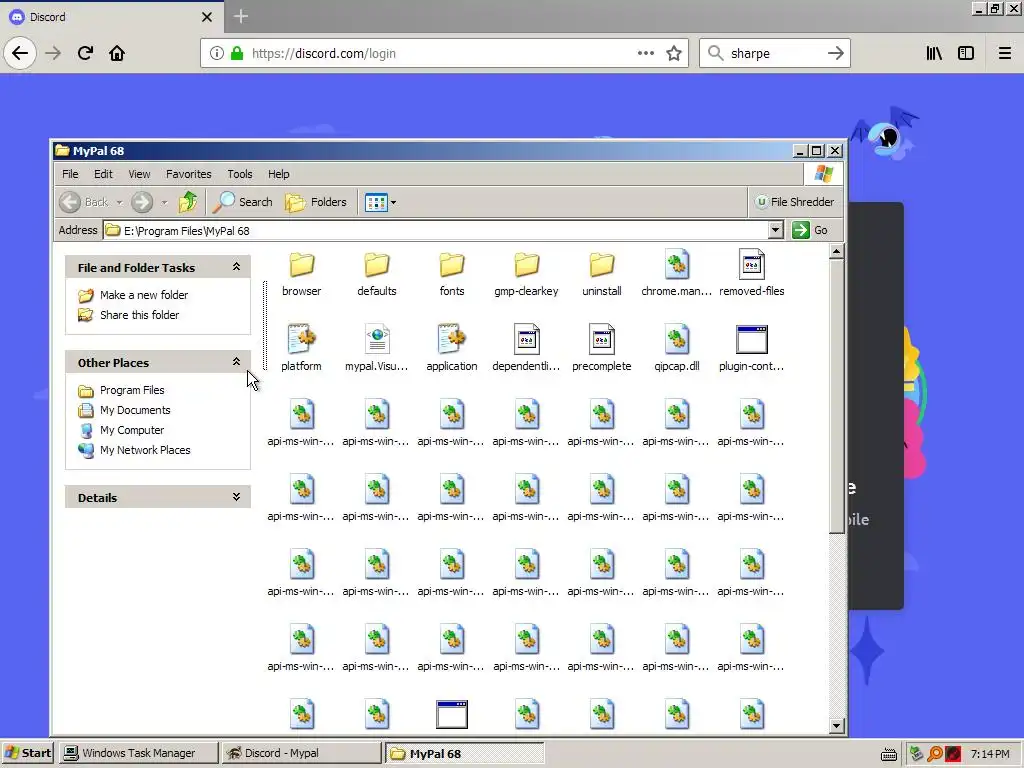Select the precomplete file
Viewport: 1024px width, 768px height.
pyautogui.click(x=601, y=348)
